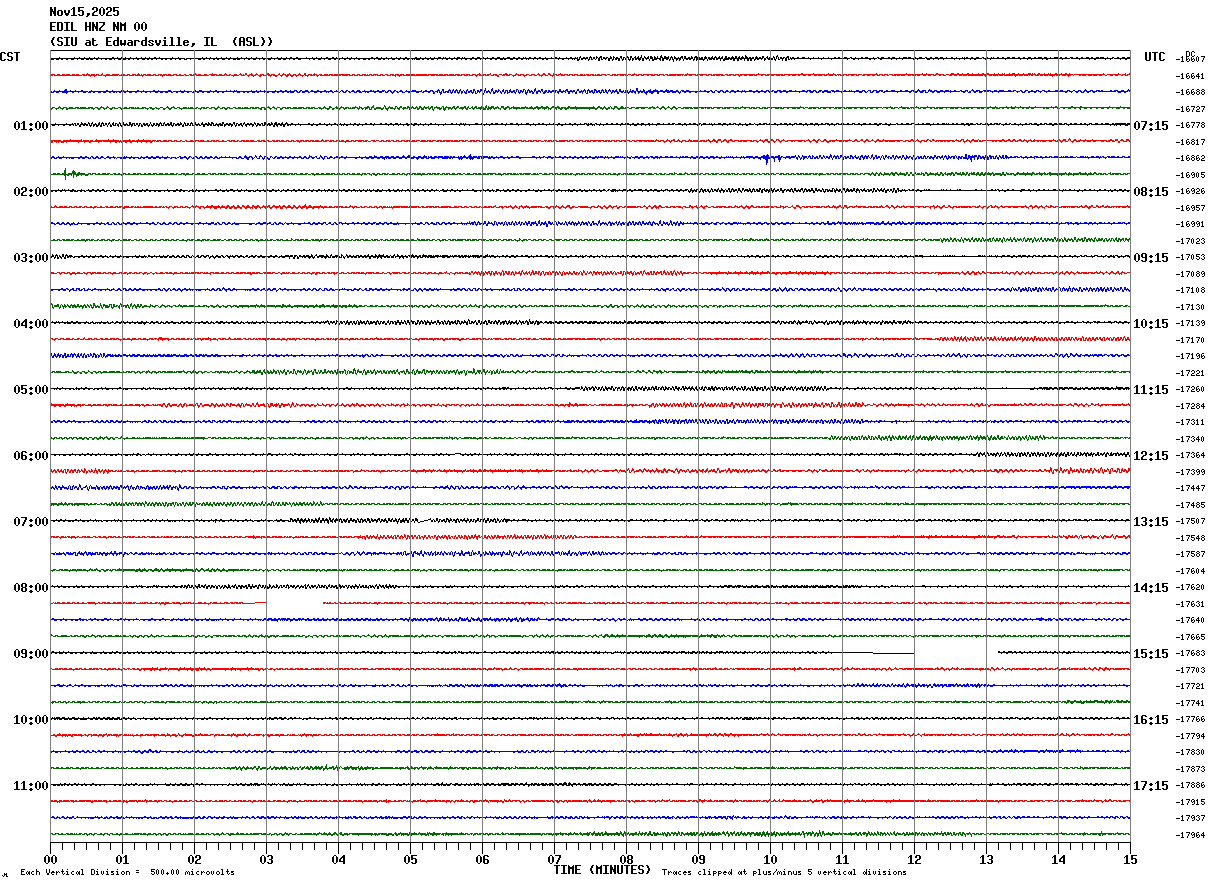
Task: Click the "UTC" time zone label
Action: point(1155,57)
